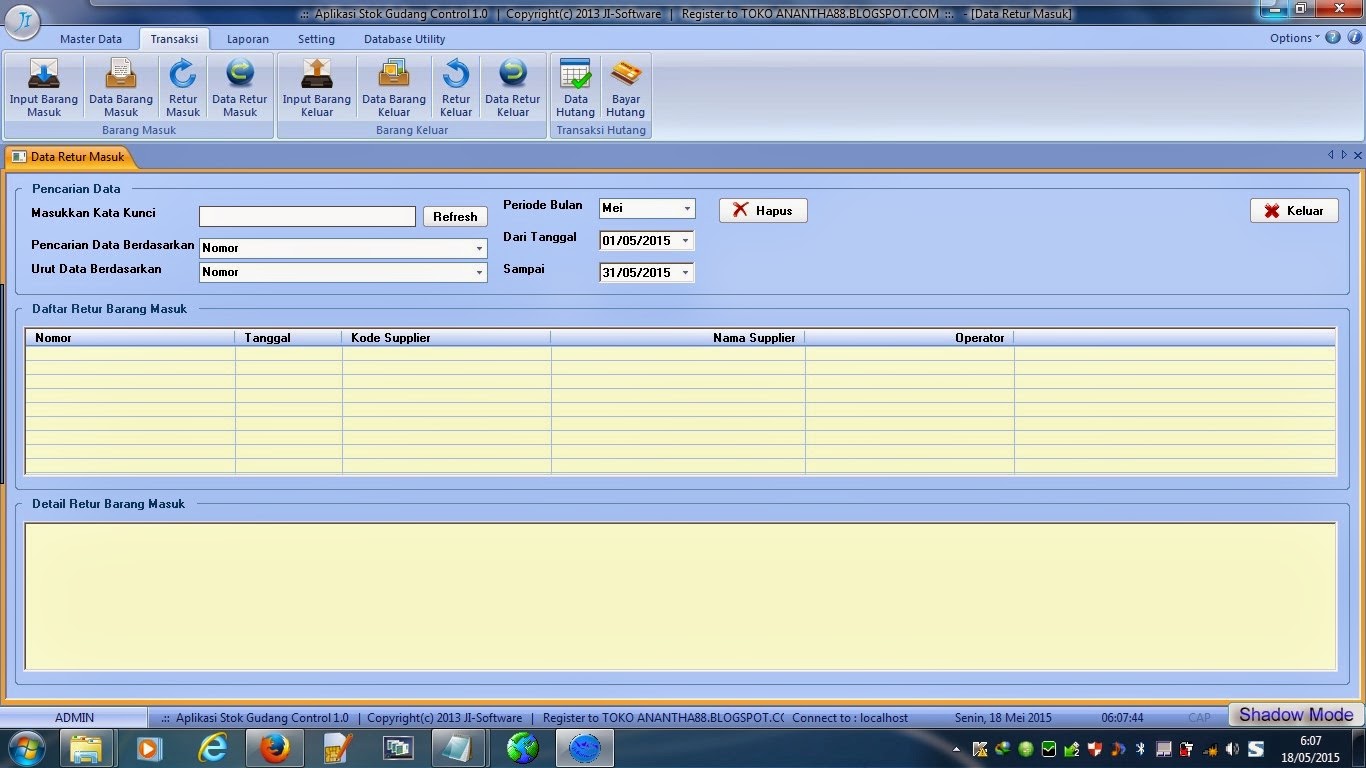The width and height of the screenshot is (1366, 768).
Task: Select the Data Retur Masuk document tab
Action: click(70, 157)
